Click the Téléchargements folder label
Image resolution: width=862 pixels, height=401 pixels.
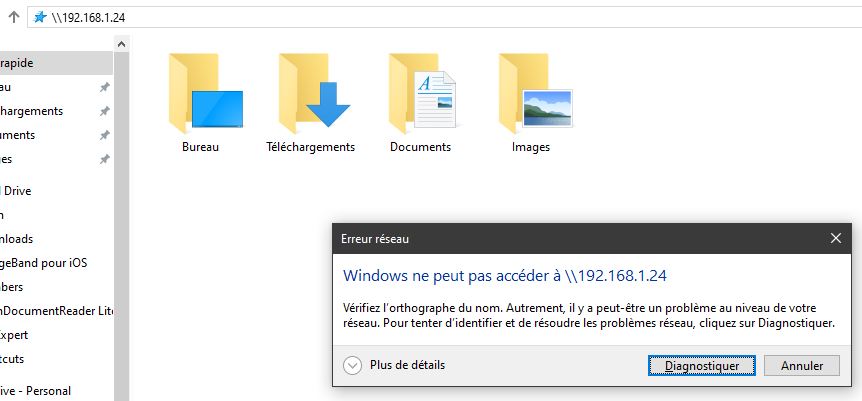(x=311, y=147)
